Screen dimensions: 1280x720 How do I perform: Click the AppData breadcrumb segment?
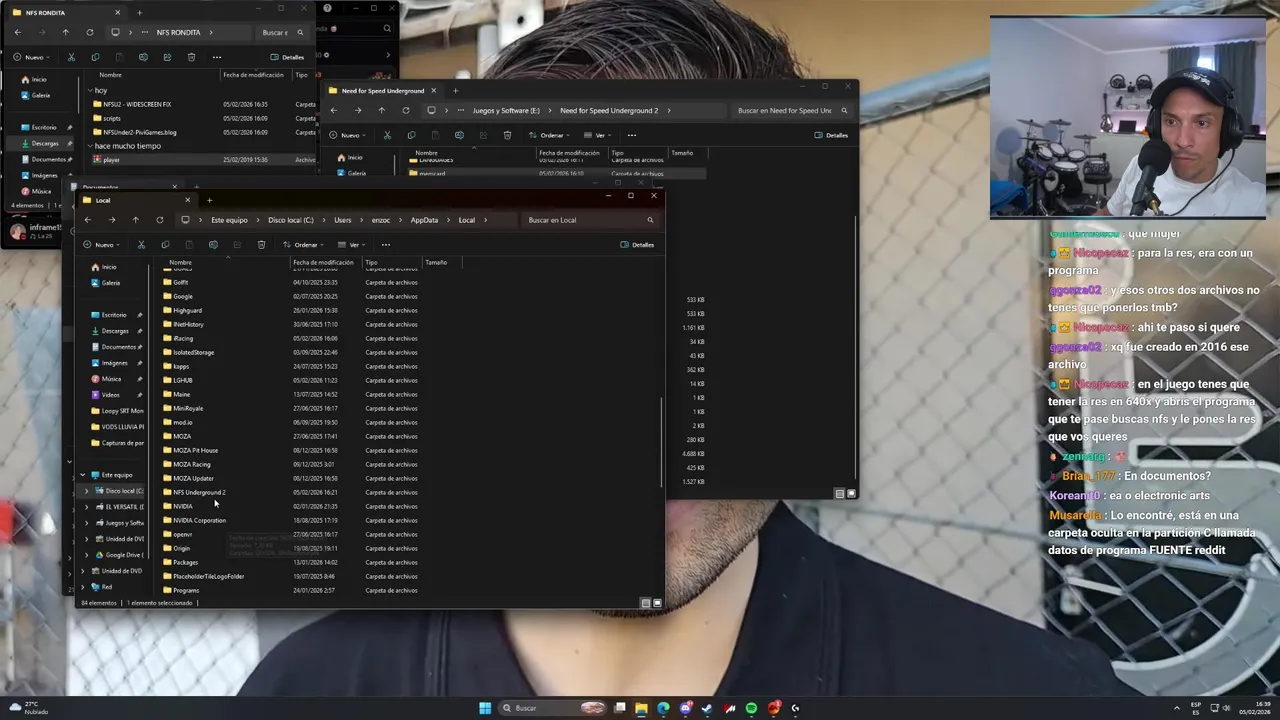[x=424, y=220]
